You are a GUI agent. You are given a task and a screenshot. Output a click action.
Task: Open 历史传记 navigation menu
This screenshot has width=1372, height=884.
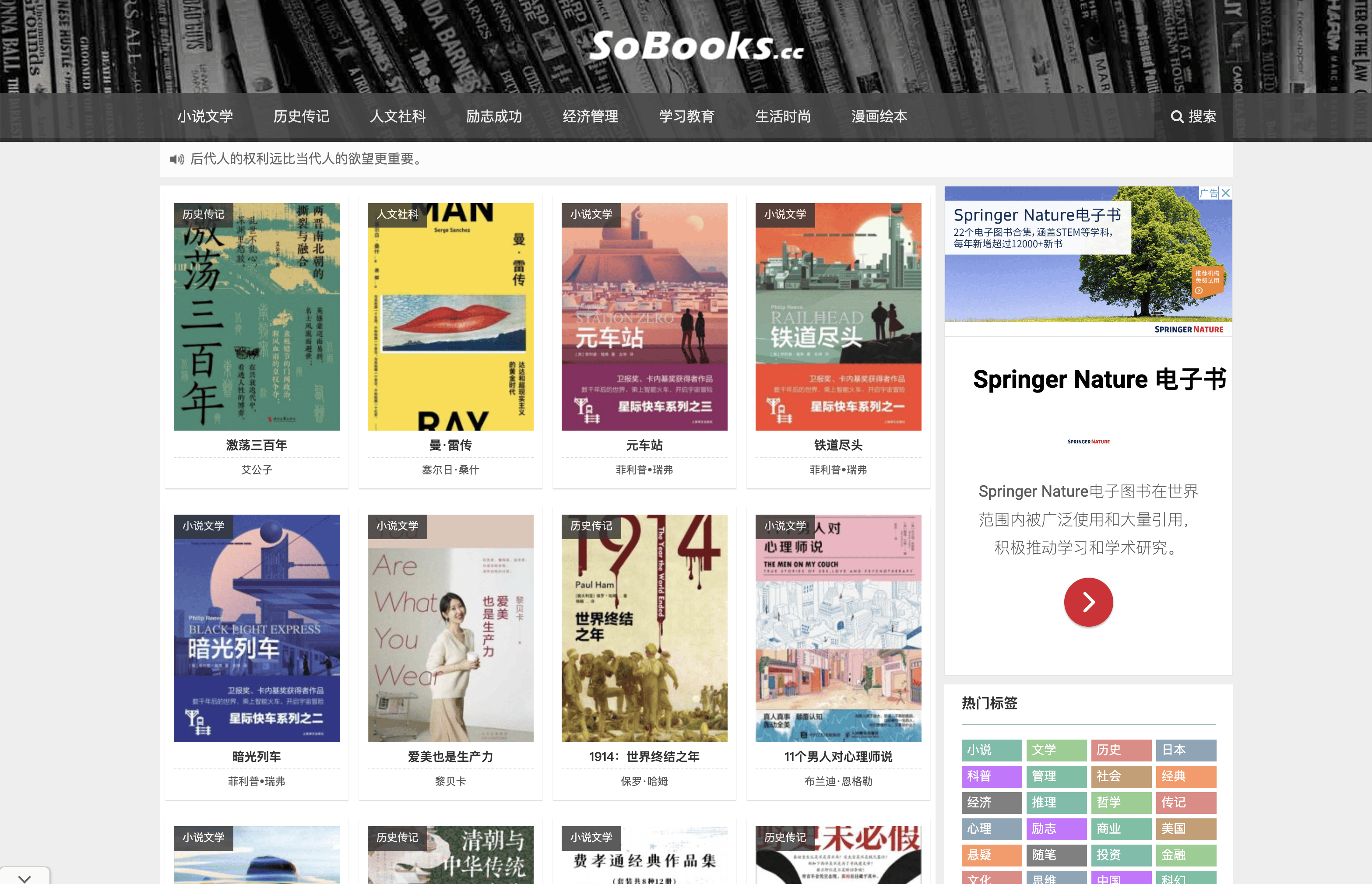301,116
